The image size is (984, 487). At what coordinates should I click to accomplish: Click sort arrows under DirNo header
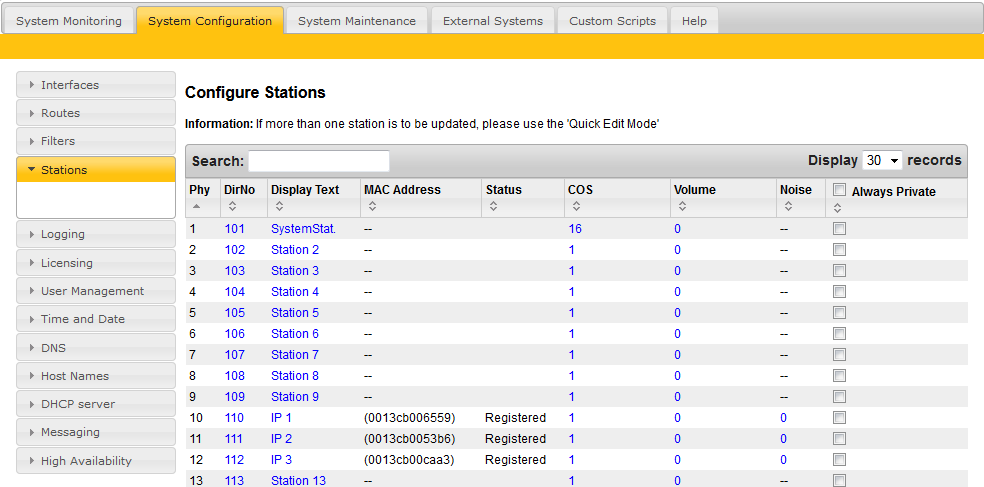pos(232,206)
